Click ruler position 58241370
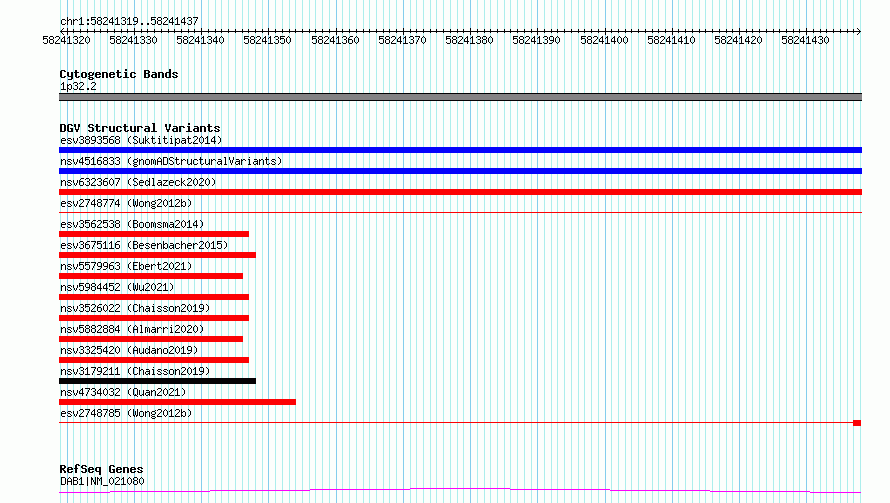 point(402,40)
